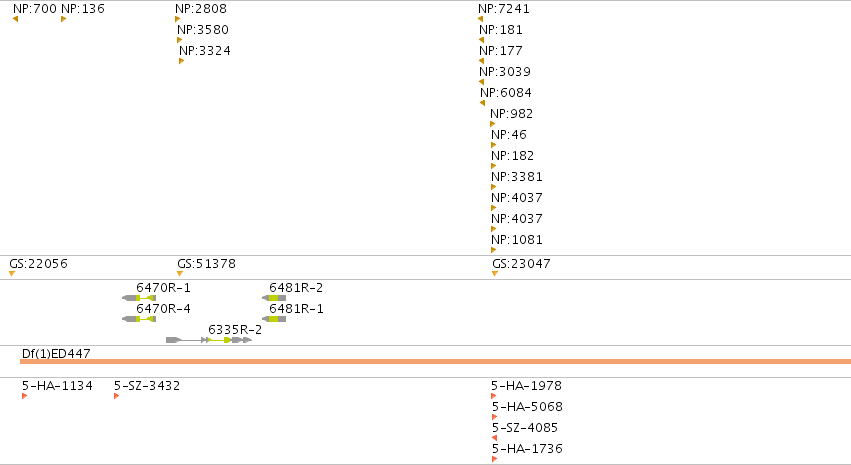
Task: Click the NP:46 text label
Action: click(509, 135)
